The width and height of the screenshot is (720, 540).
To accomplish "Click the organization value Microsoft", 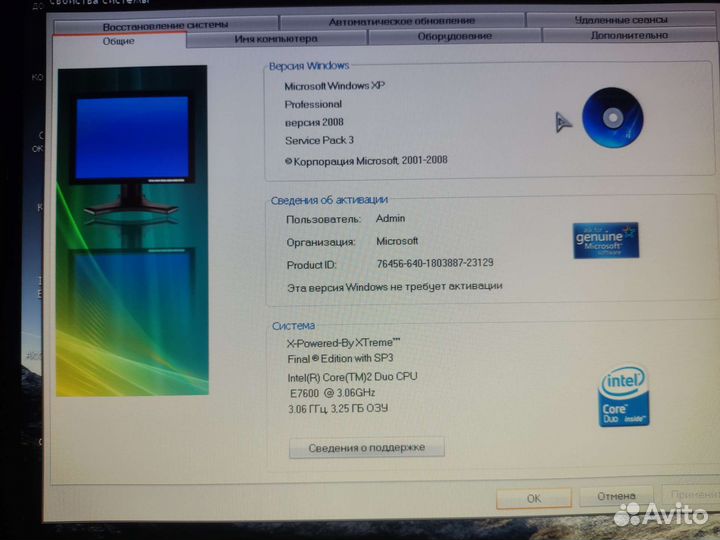I will tap(397, 241).
